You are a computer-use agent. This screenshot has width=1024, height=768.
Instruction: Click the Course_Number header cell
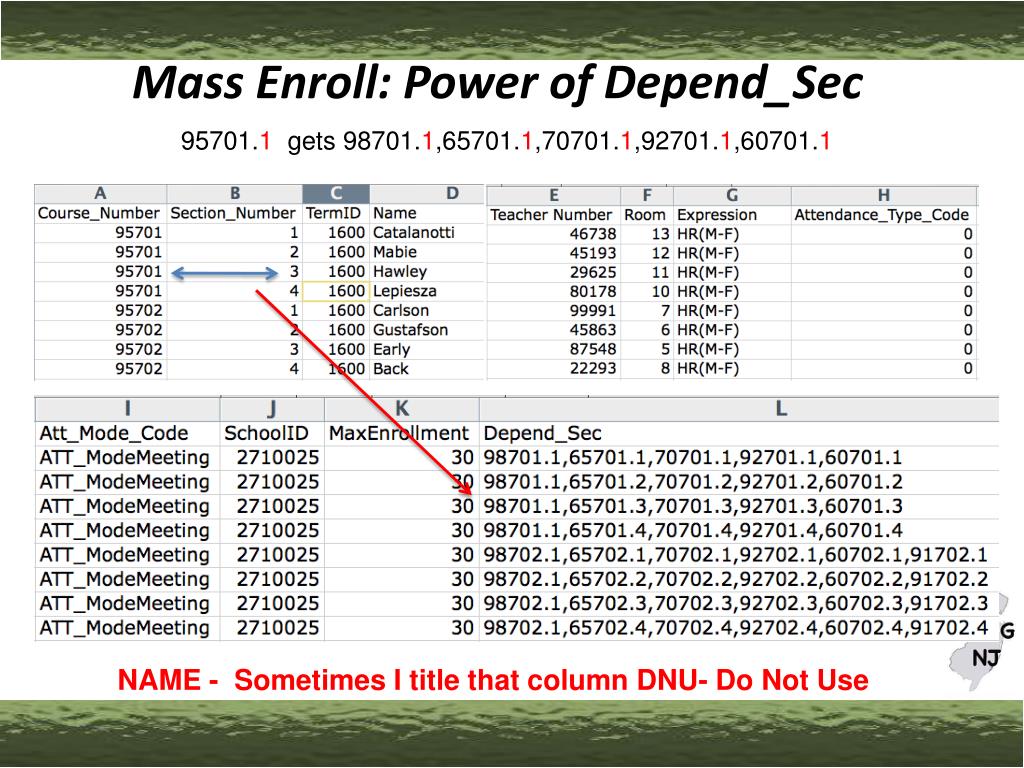(99, 214)
